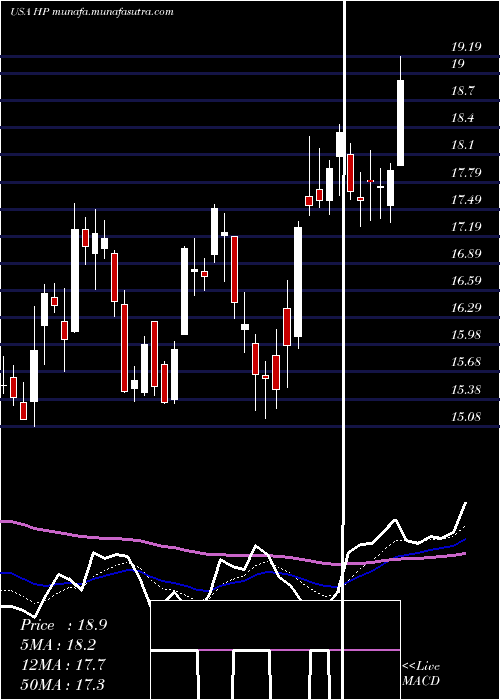Click the latest tall white candle near 18.7
500x700 pixels.
point(400,123)
